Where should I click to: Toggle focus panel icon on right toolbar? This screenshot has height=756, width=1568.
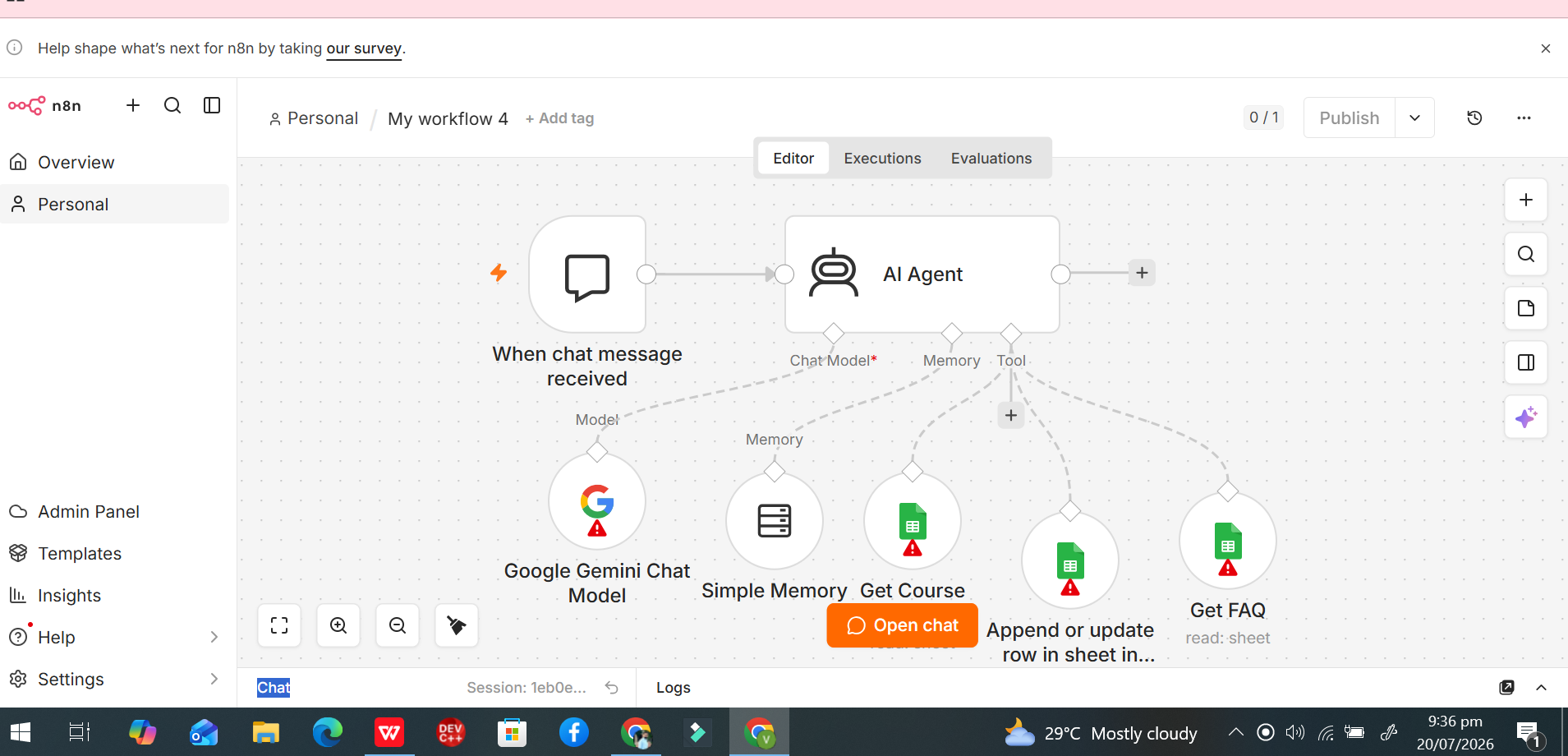pos(1526,362)
